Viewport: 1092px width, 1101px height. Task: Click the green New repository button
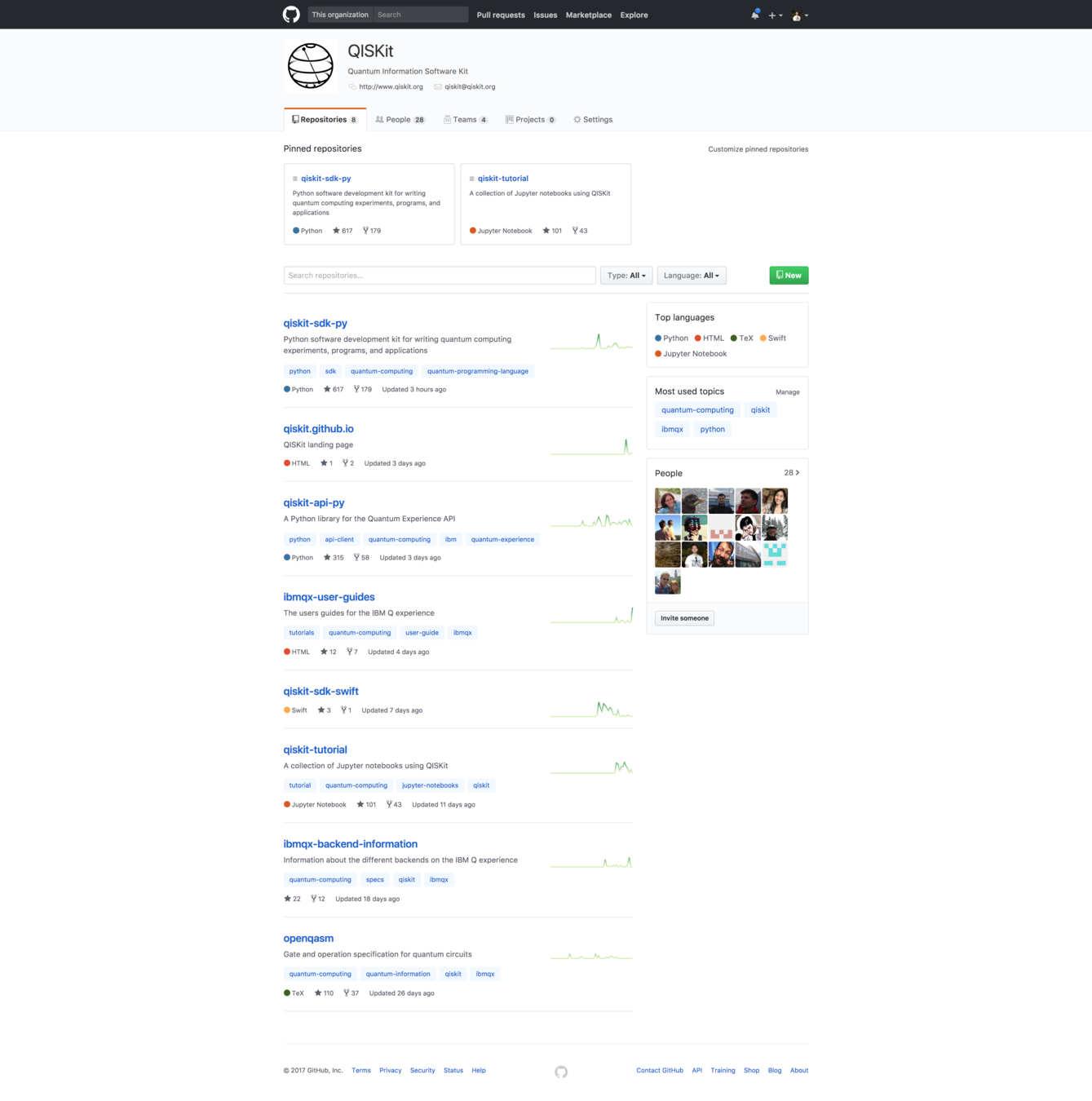[x=789, y=276]
